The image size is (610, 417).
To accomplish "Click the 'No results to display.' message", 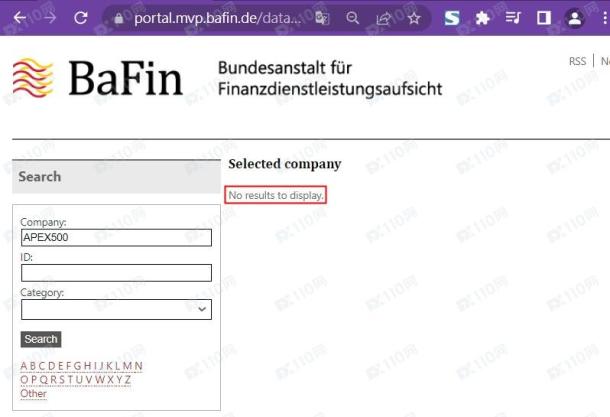I will 275,195.
